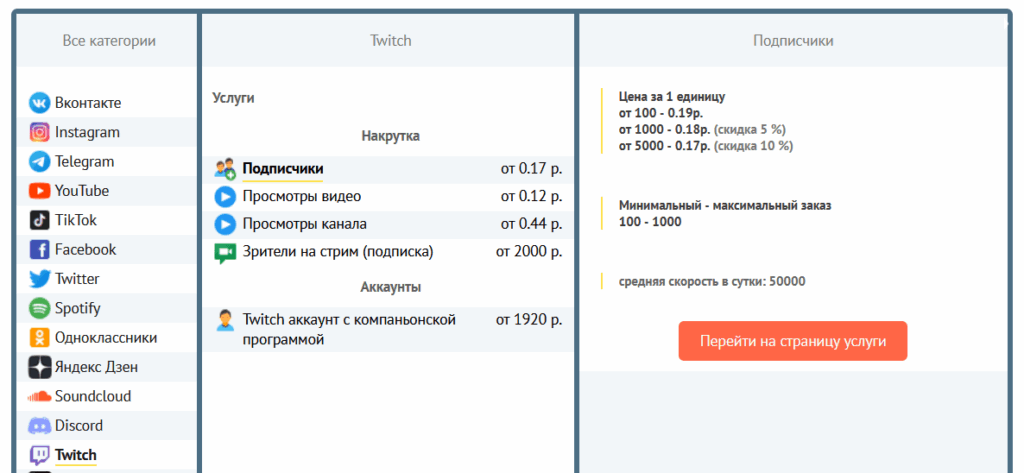
Task: Click the Discord icon
Action: coord(40,426)
